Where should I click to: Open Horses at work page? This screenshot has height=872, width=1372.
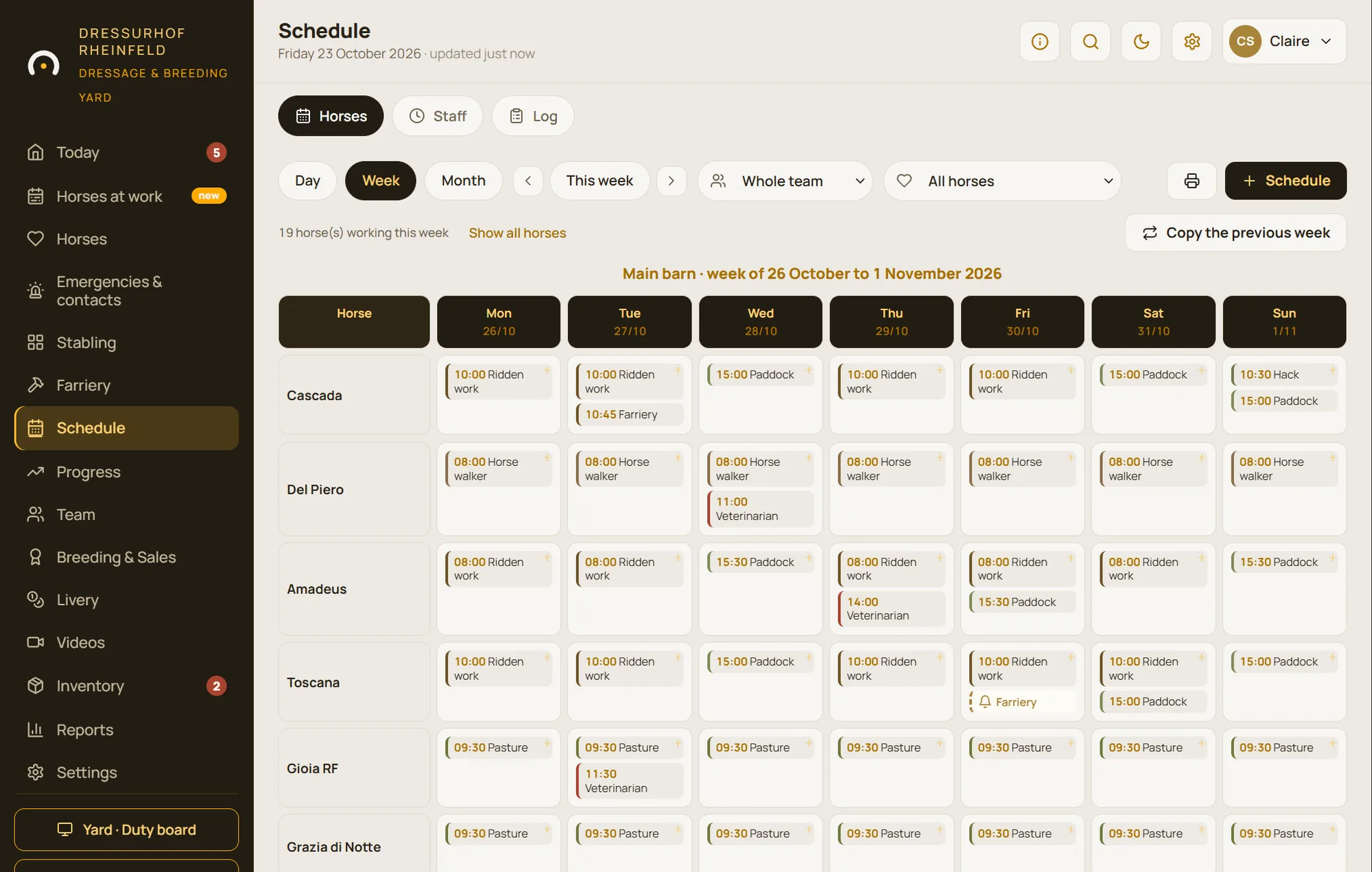click(127, 196)
